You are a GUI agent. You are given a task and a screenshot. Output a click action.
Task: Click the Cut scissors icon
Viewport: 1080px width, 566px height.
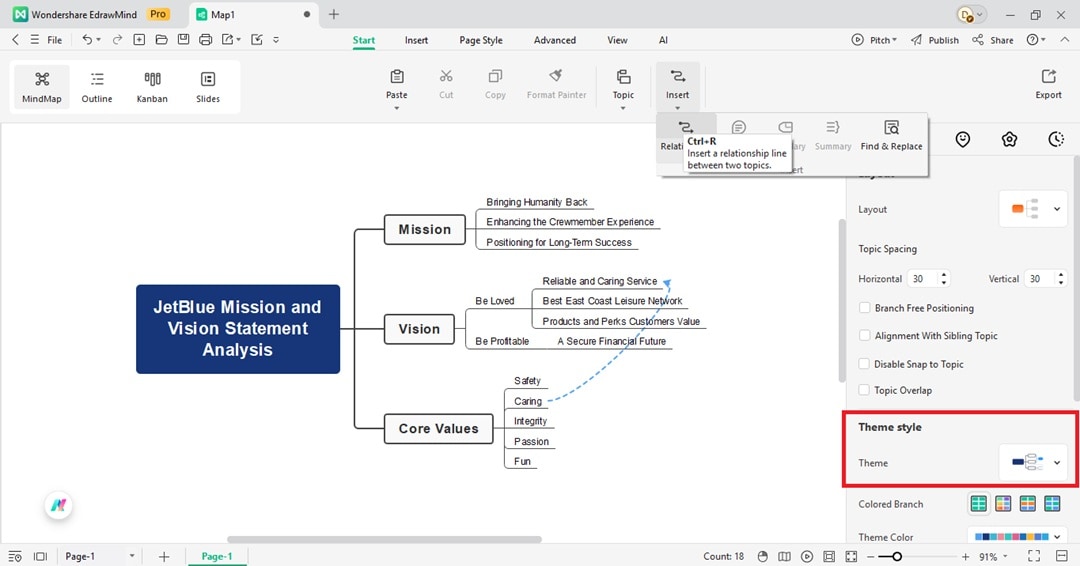point(446,77)
